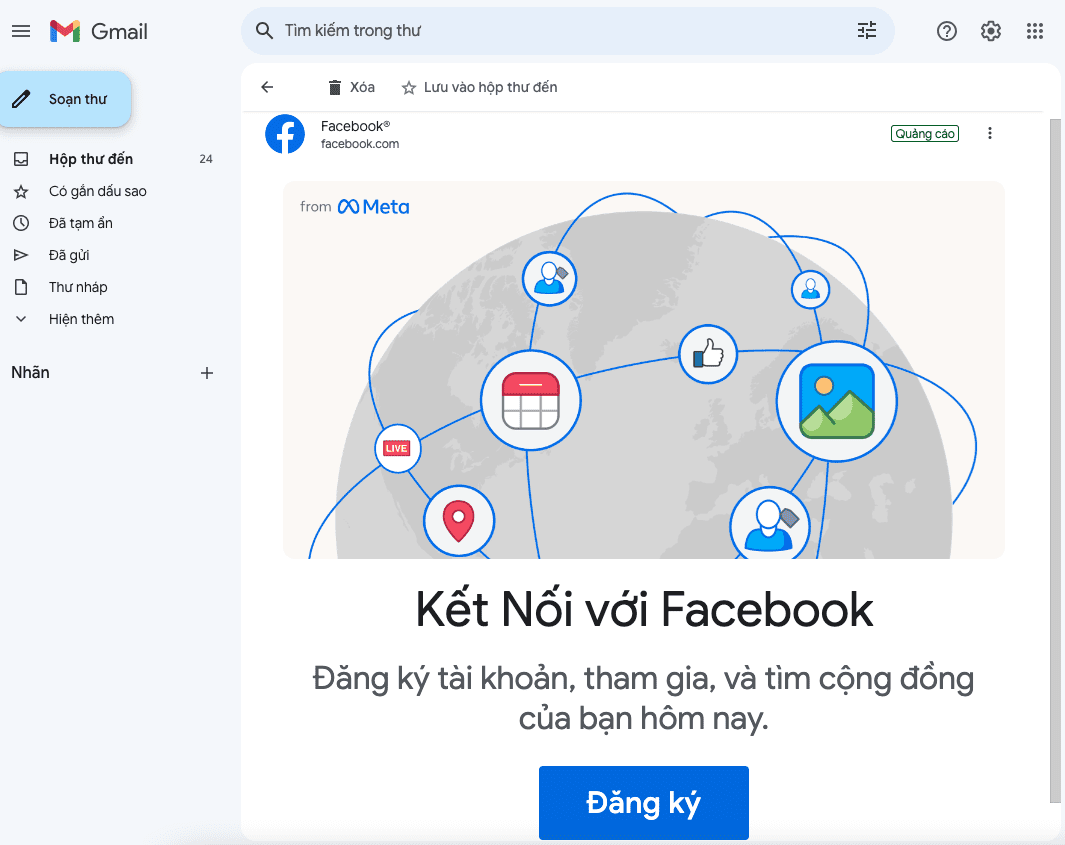
Task: Open Thư nháp folder
Action: tap(78, 287)
